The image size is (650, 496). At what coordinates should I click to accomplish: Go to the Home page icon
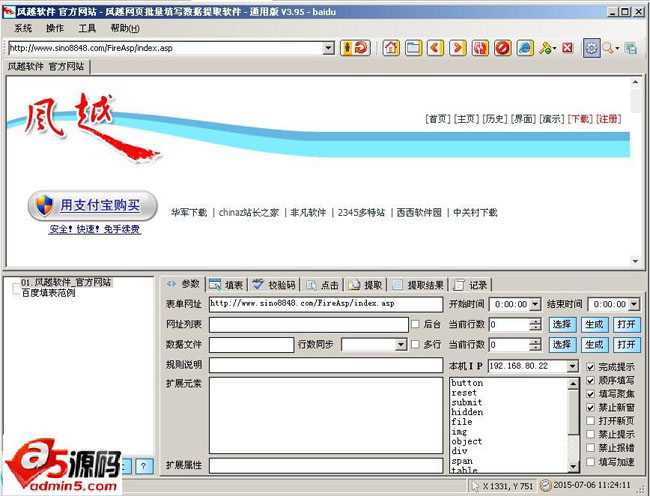pyautogui.click(x=390, y=48)
